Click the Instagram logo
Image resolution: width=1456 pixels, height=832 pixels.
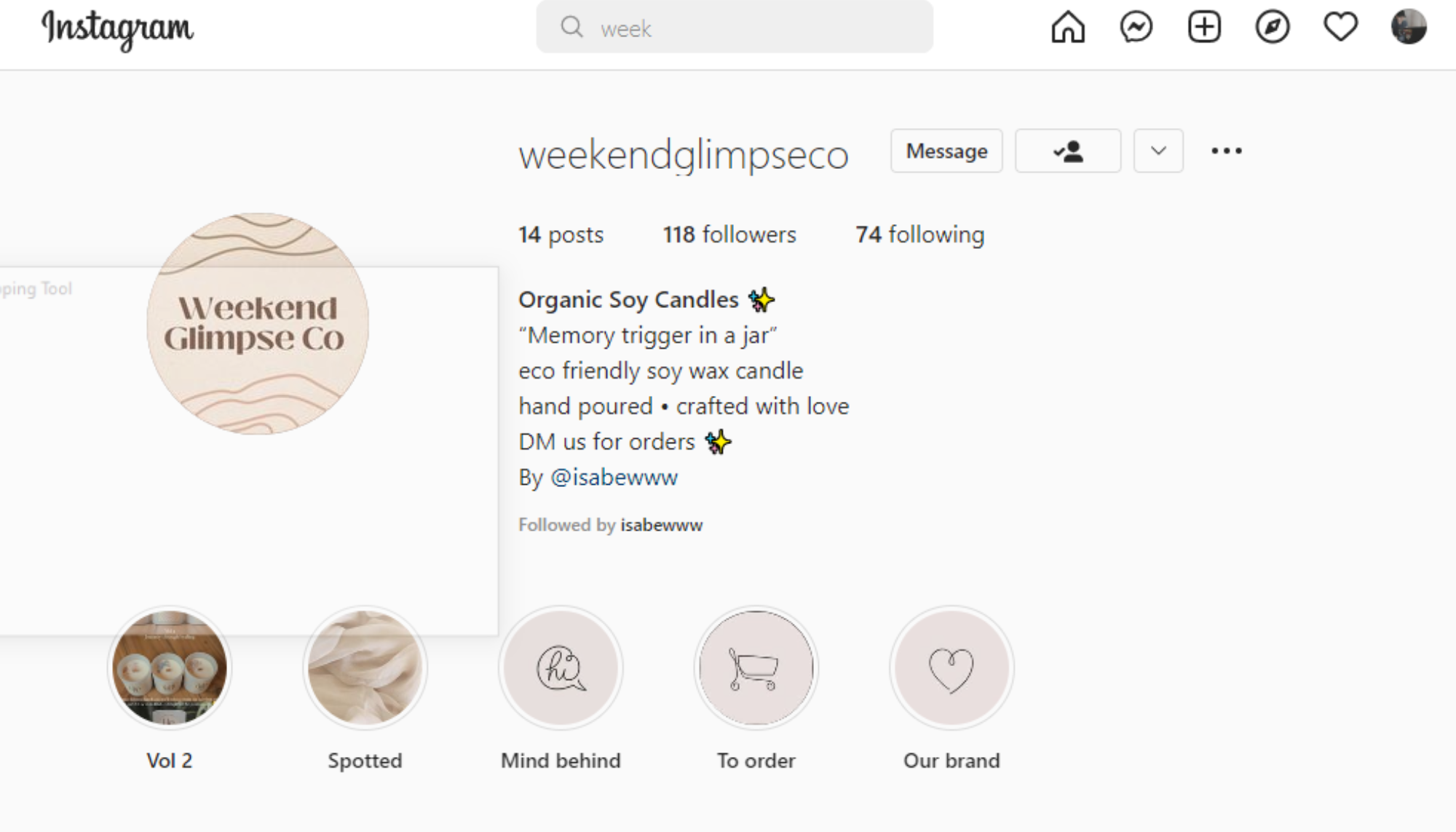pyautogui.click(x=117, y=29)
